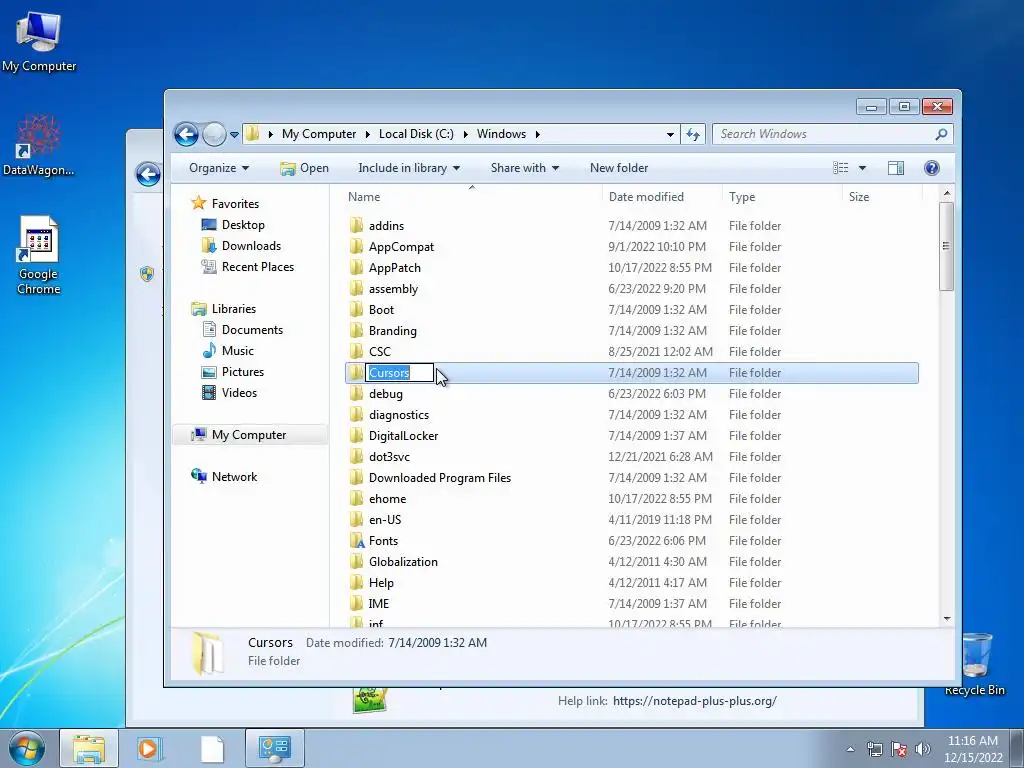The image size is (1024, 768).
Task: Click Local Disk (C:) breadcrumb
Action: 416,134
